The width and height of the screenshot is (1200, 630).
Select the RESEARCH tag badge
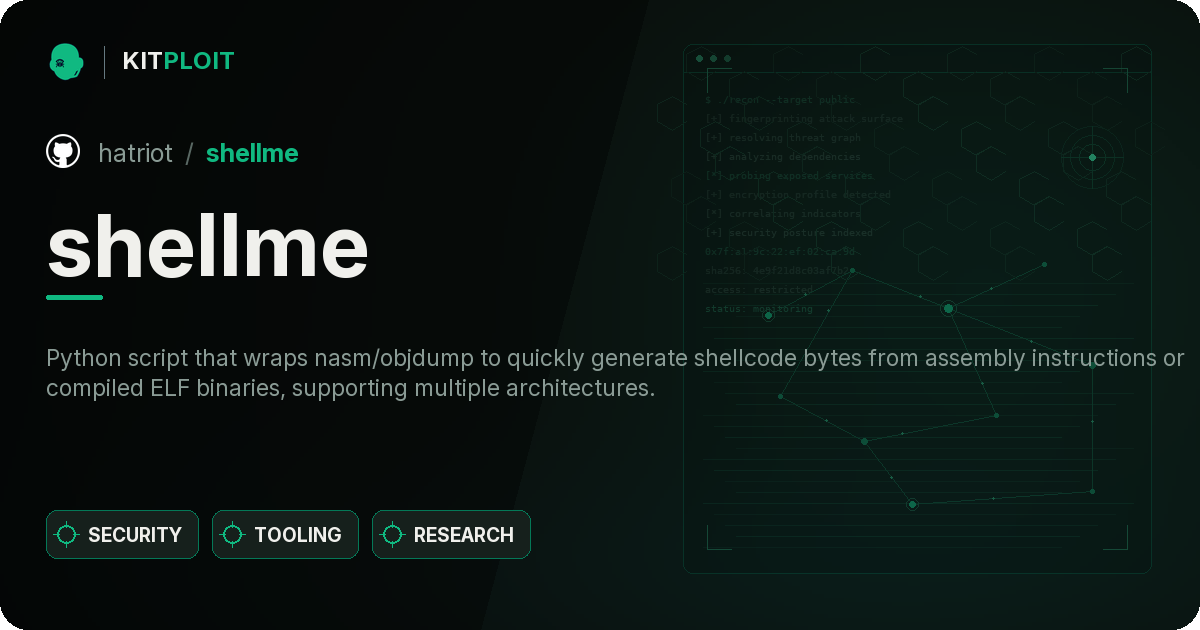[451, 535]
